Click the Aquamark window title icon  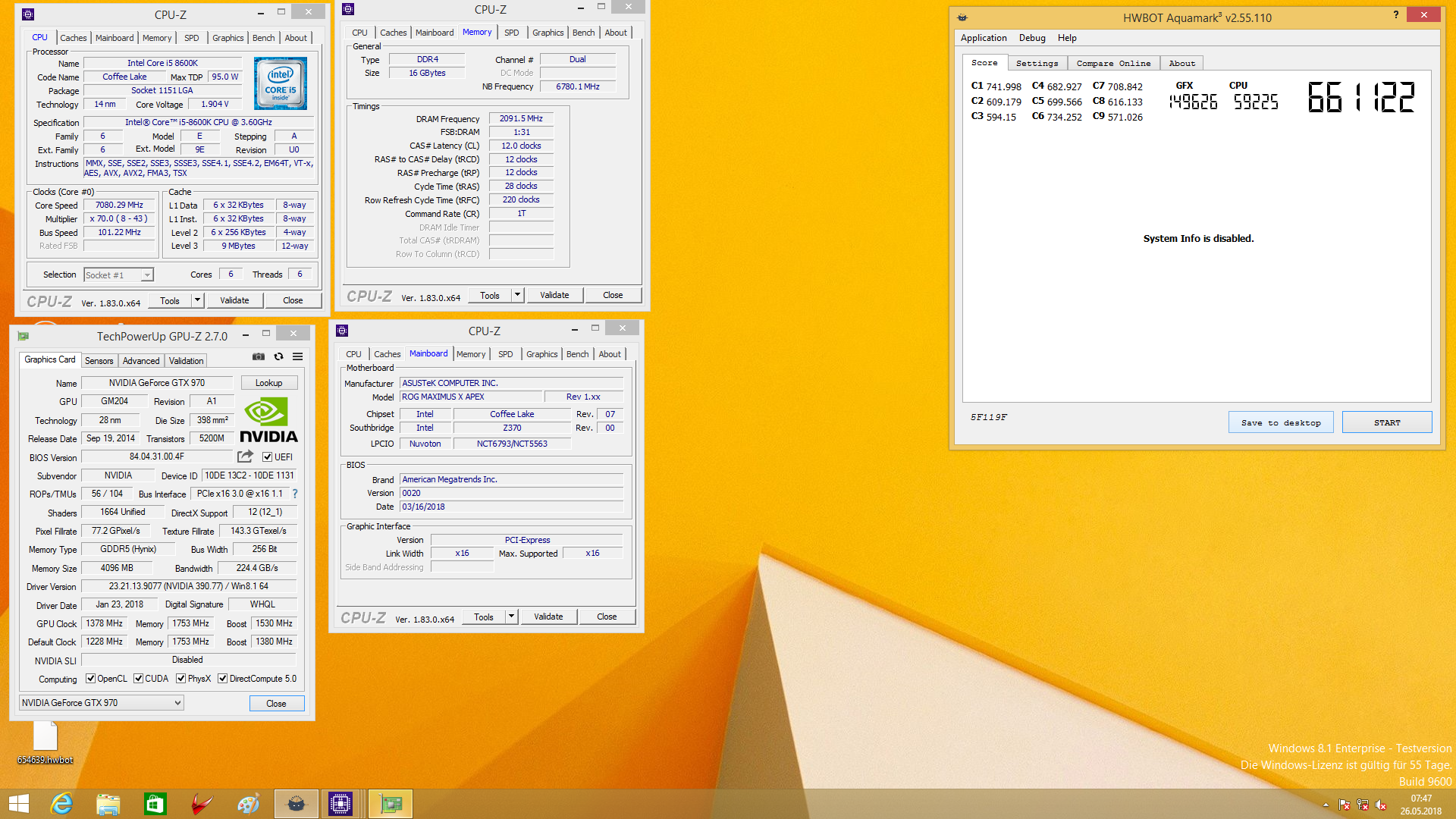(962, 17)
